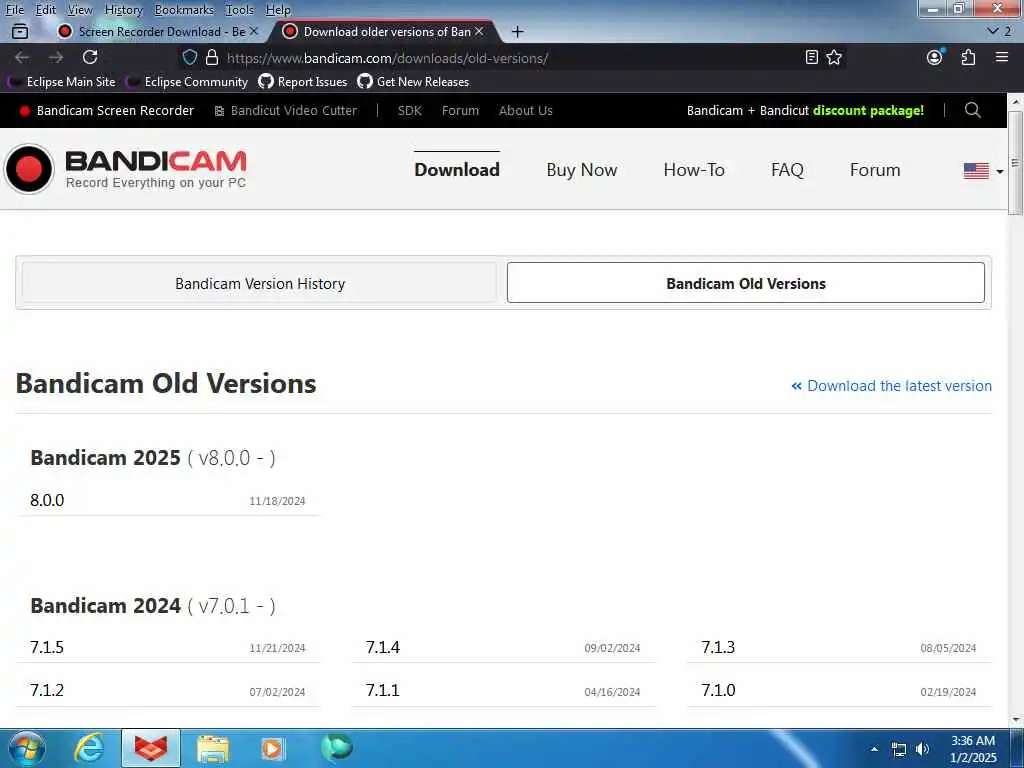
Task: Open the Report Issues GitHub bookmark
Action: pyautogui.click(x=303, y=82)
